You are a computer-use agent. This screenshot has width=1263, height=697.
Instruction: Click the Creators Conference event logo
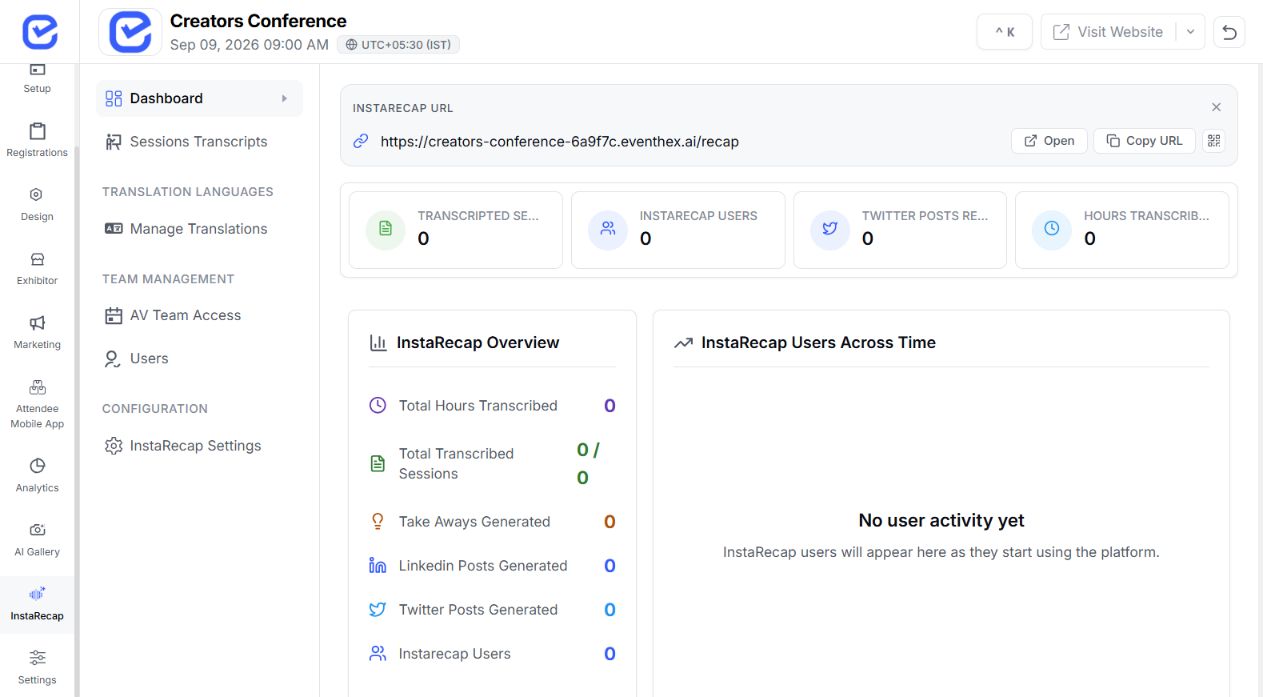tap(130, 32)
